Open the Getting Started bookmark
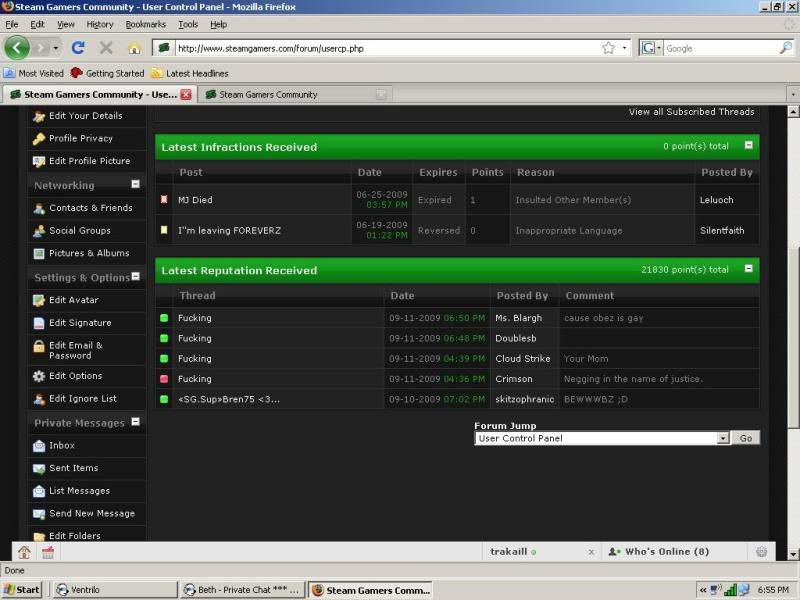800x600 pixels. pos(108,73)
